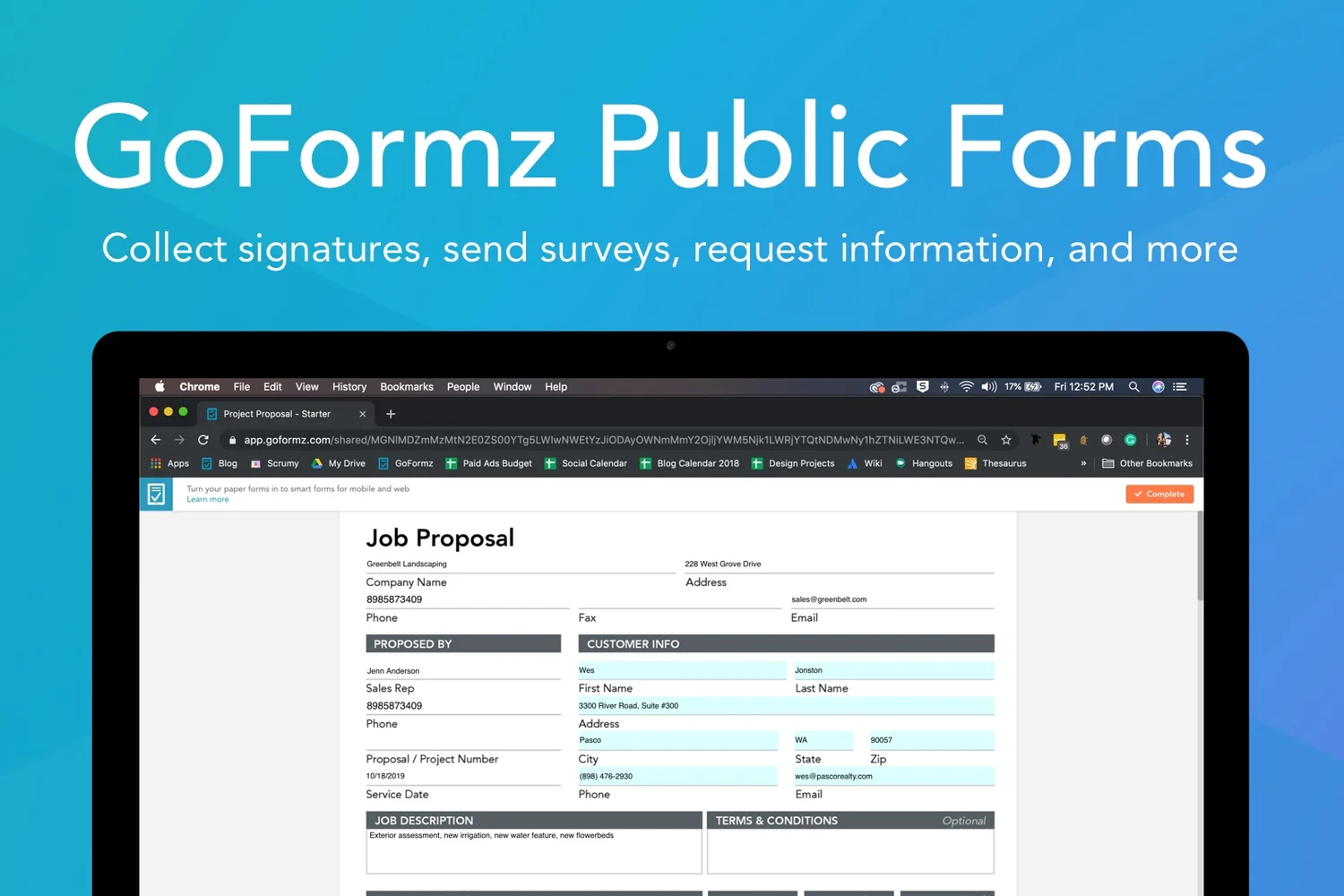Open the Blog Calendar 2018 bookmark
This screenshot has height=896, width=1344.
689,463
